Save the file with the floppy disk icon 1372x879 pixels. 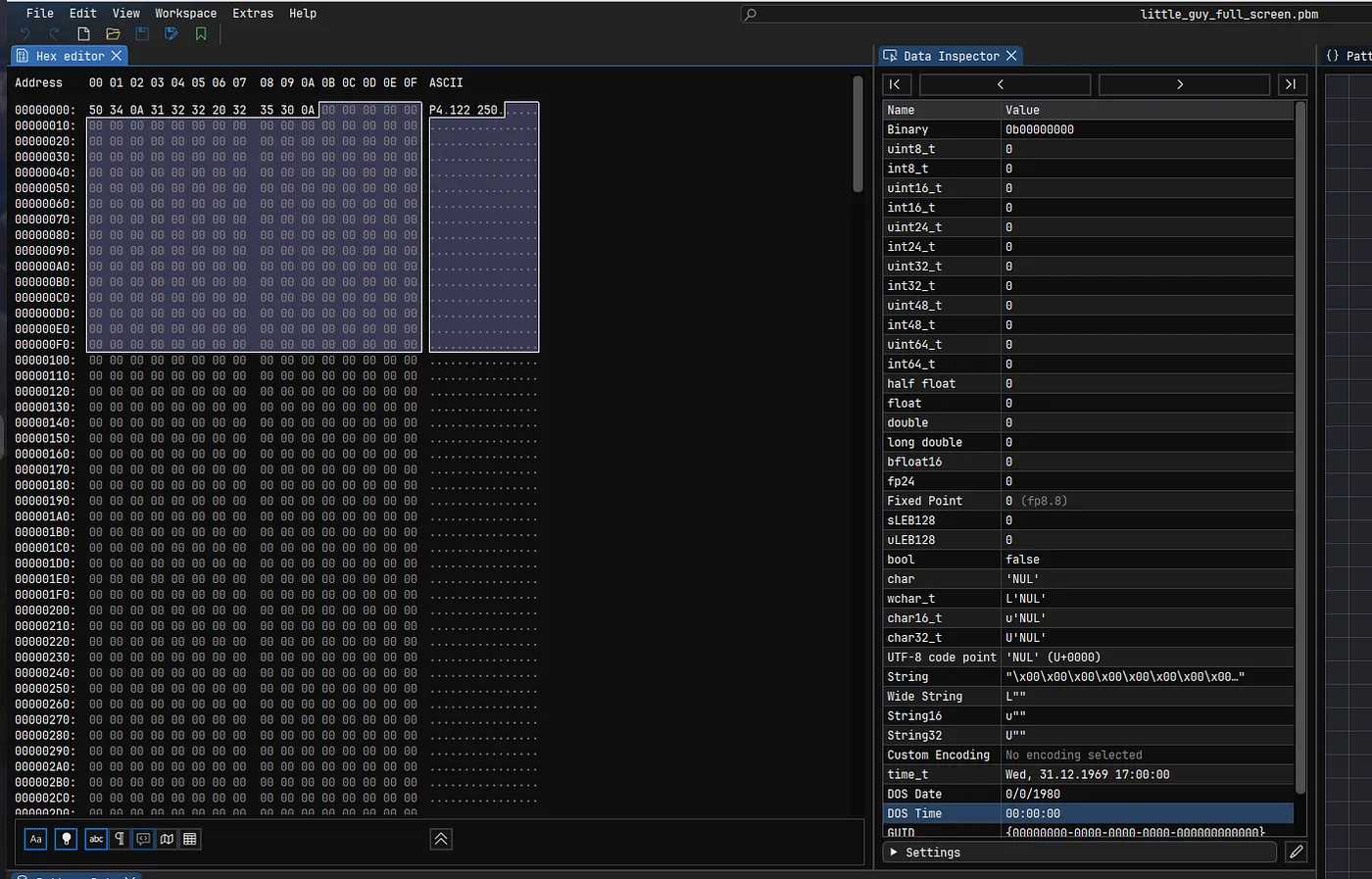pyautogui.click(x=142, y=34)
